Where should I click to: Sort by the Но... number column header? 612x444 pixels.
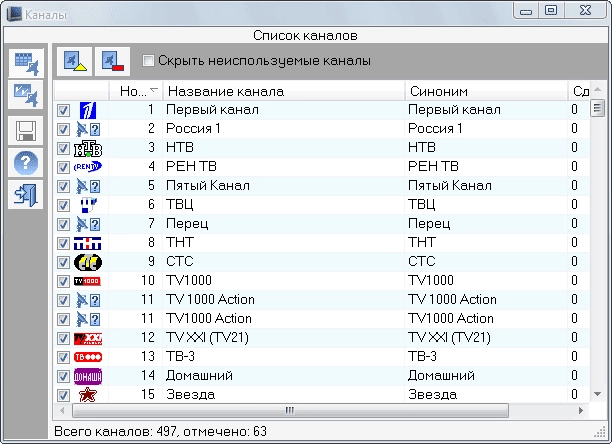pos(136,91)
